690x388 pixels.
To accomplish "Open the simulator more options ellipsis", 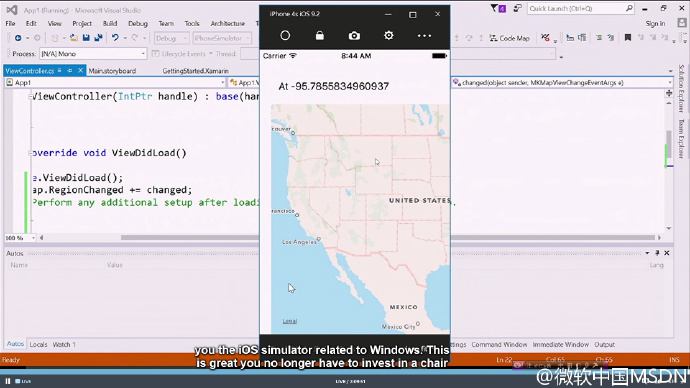I will click(x=424, y=36).
